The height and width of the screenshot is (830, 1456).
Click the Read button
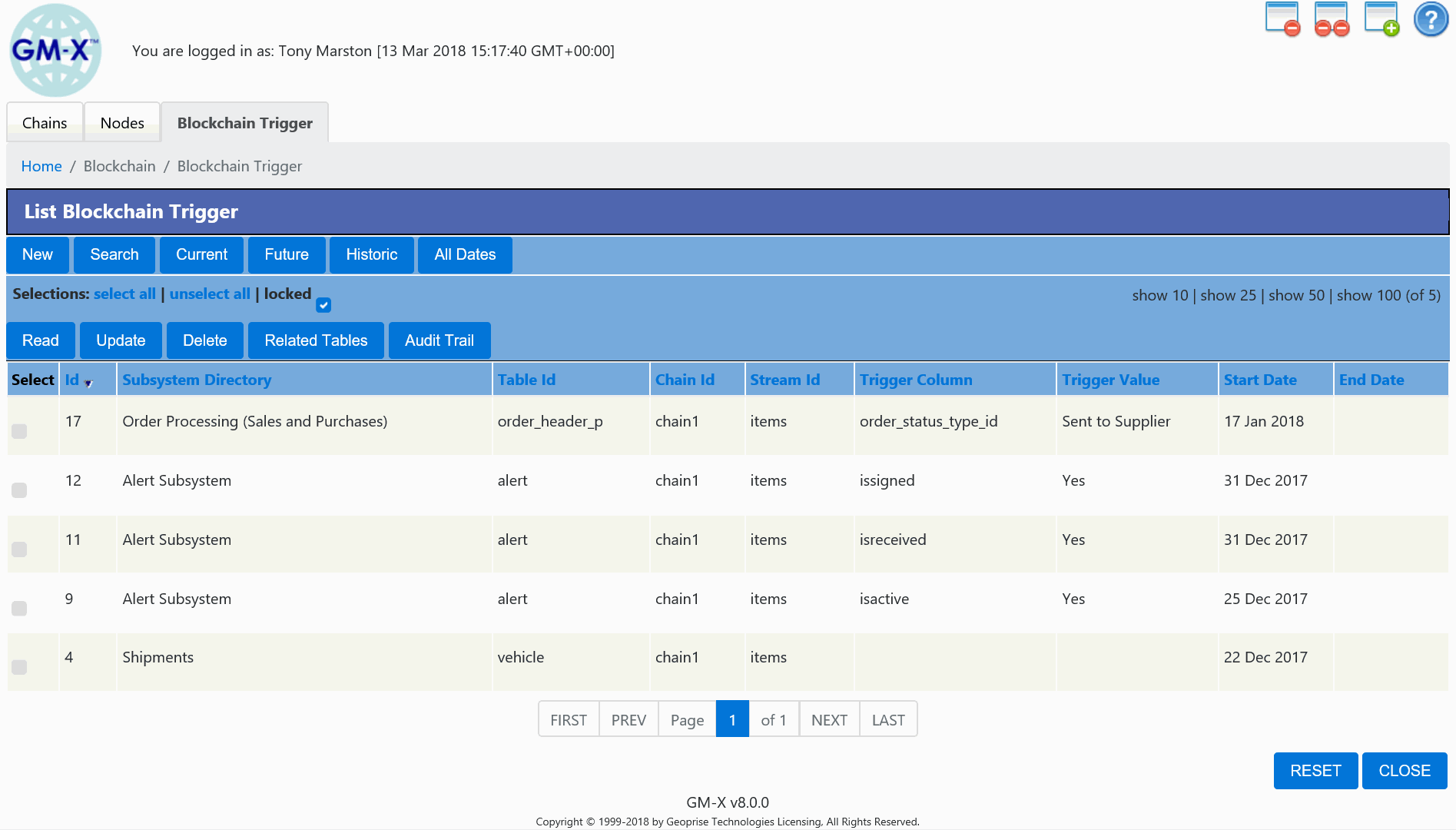41,340
